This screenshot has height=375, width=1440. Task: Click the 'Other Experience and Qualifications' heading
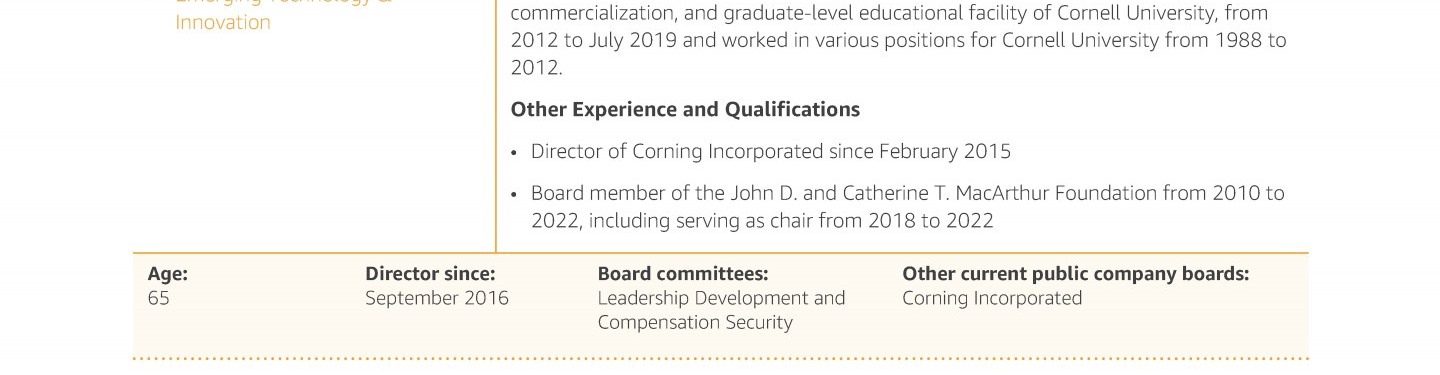pyautogui.click(x=685, y=109)
